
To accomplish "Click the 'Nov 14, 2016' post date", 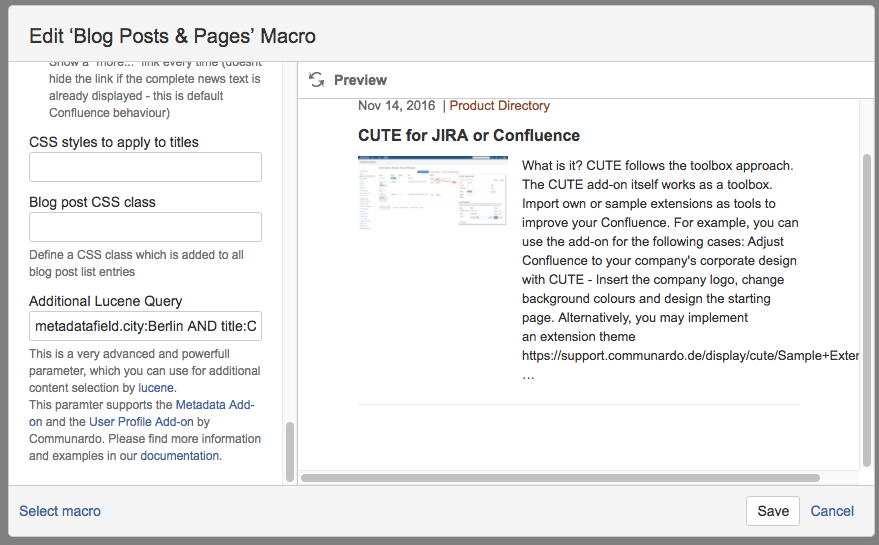I will pos(396,106).
